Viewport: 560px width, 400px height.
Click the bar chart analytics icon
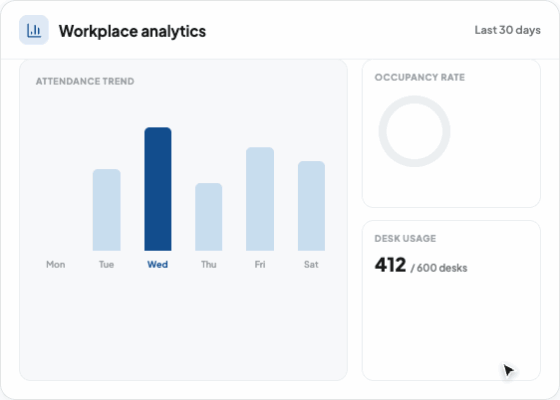click(x=34, y=30)
